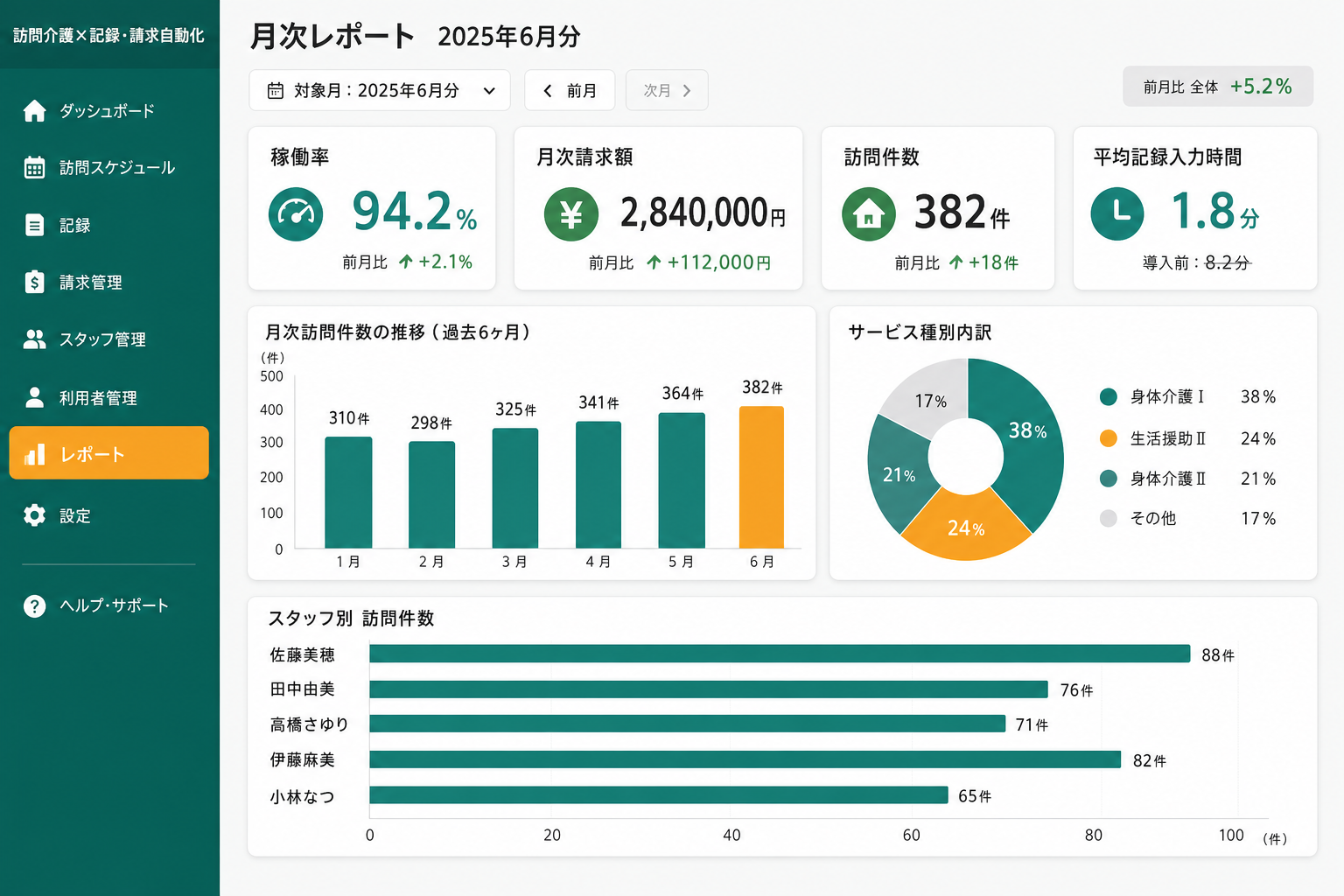Click the 前月比 全体 +5.2% badge
This screenshot has height=896, width=1344.
pyautogui.click(x=1218, y=87)
